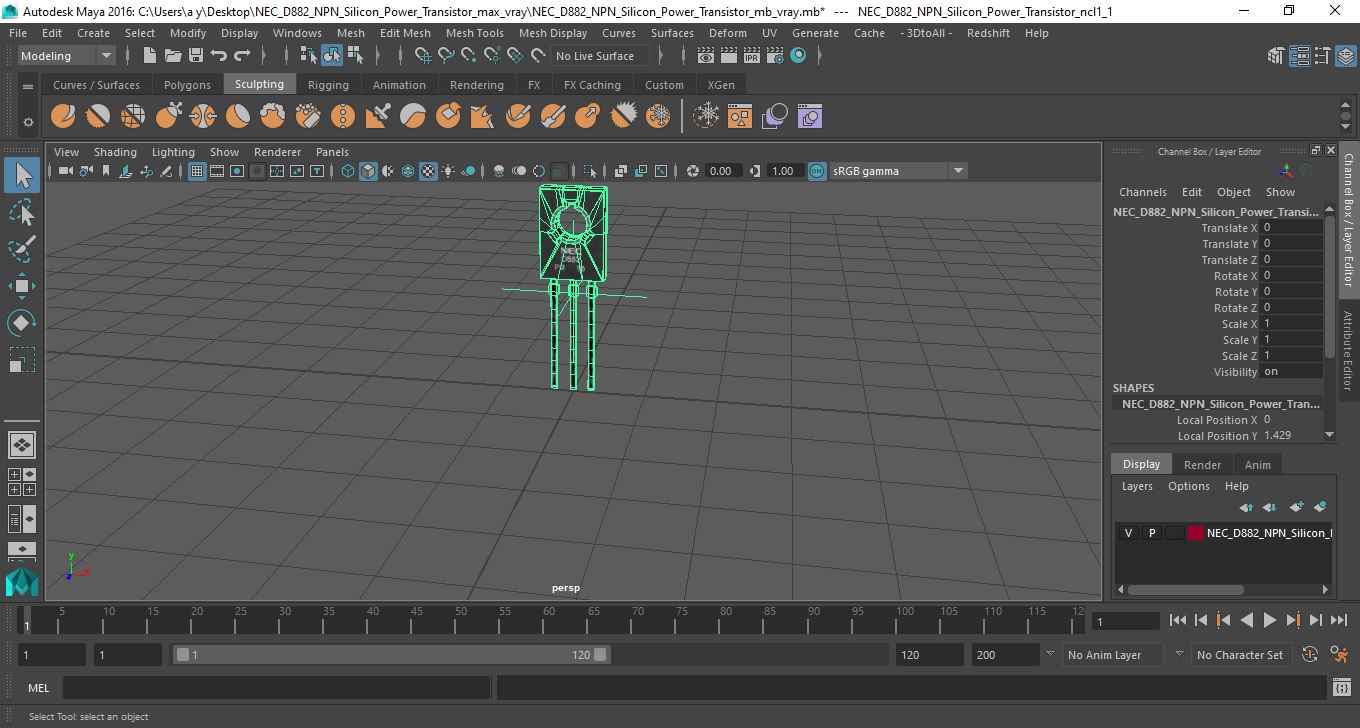This screenshot has height=728, width=1360.
Task: Click the Open Scene folder icon
Action: (173, 56)
